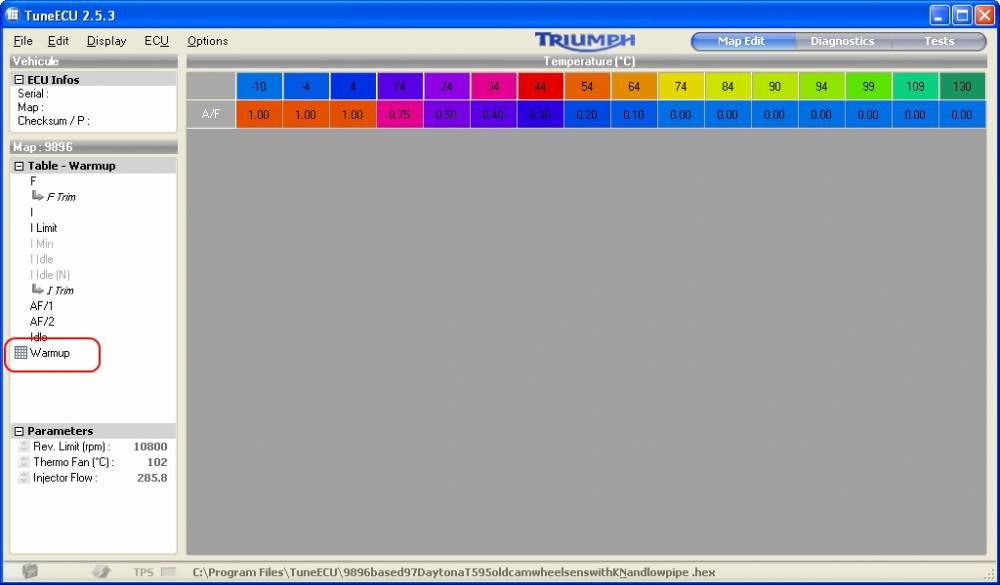
Task: Switch to the Diagnostics tab
Action: (842, 41)
